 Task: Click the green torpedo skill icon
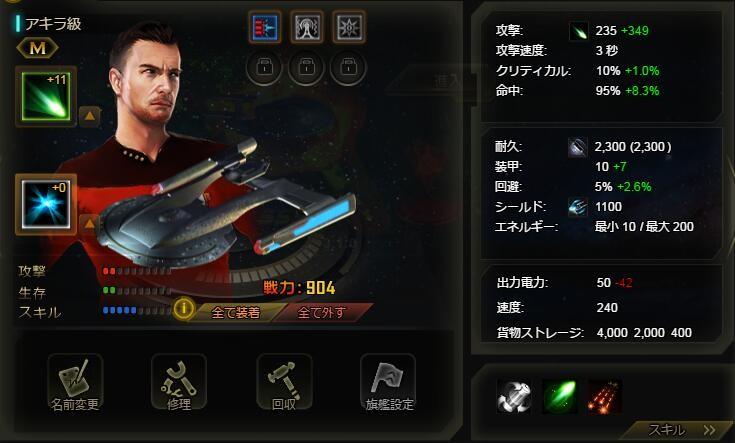pyautogui.click(x=559, y=397)
